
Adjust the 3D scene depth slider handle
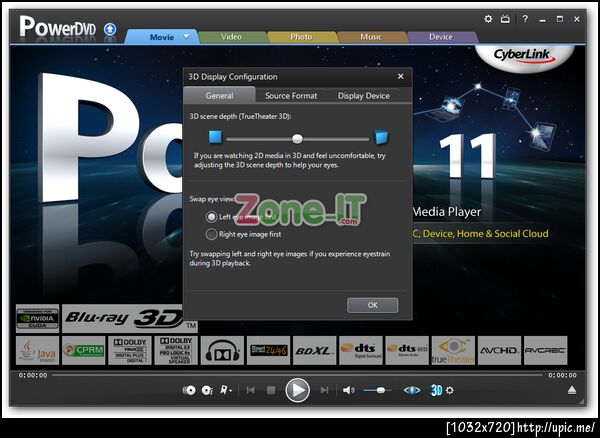pos(297,139)
